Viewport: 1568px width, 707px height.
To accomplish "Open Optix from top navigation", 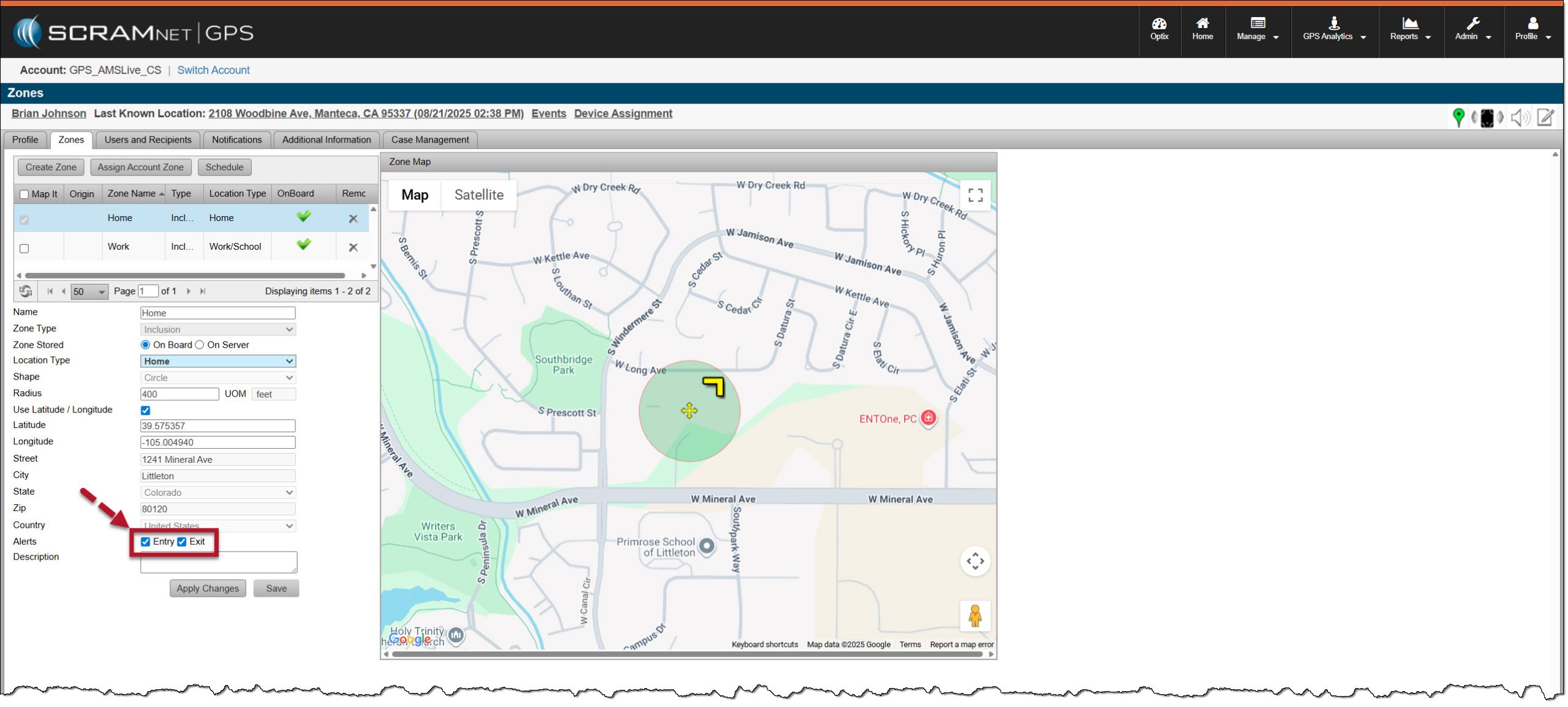I will coord(1159,29).
